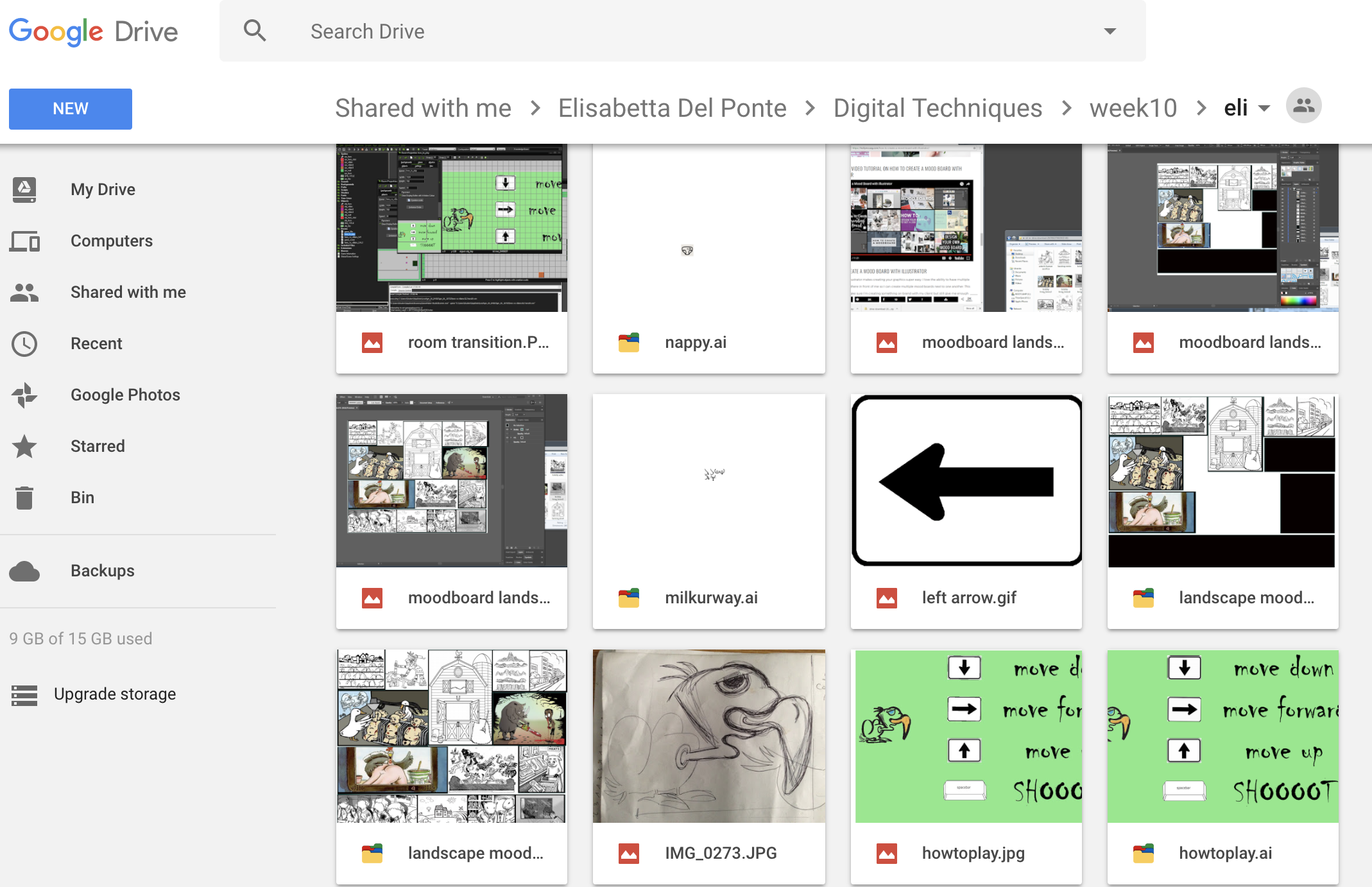This screenshot has width=1372, height=887.
Task: Click the Starred star icon
Action: click(24, 446)
